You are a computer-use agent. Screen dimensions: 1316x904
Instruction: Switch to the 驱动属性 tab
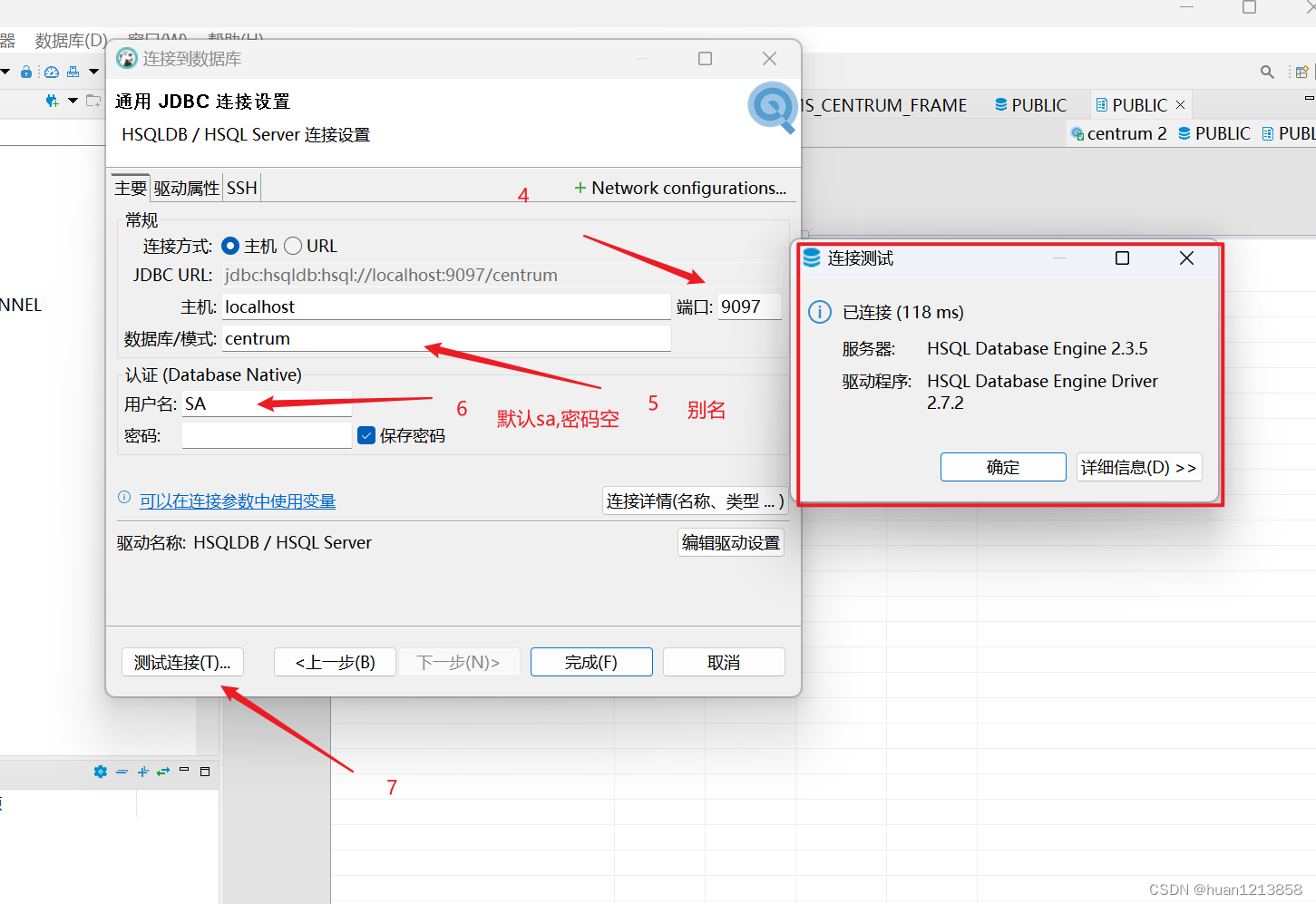click(x=186, y=188)
